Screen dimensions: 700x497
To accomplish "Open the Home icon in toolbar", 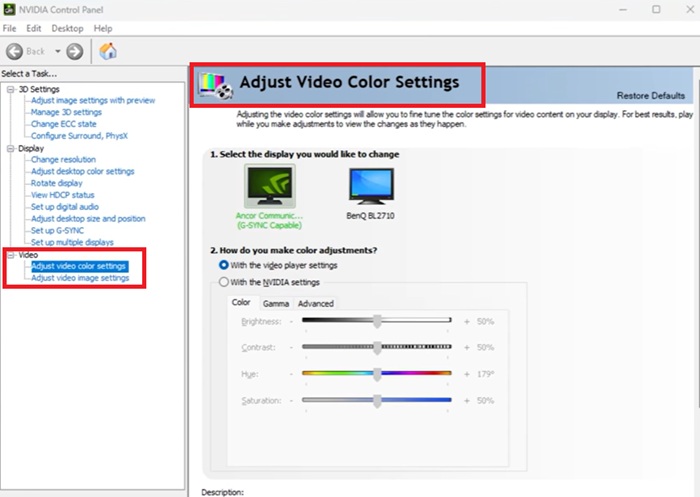I will click(x=108, y=51).
